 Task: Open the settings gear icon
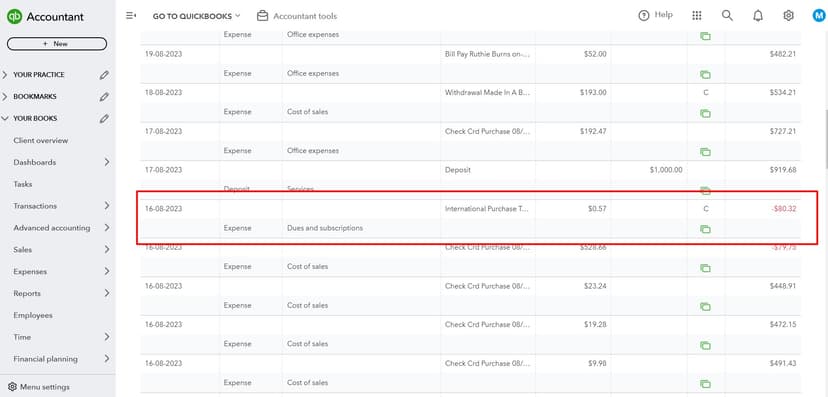coord(788,15)
